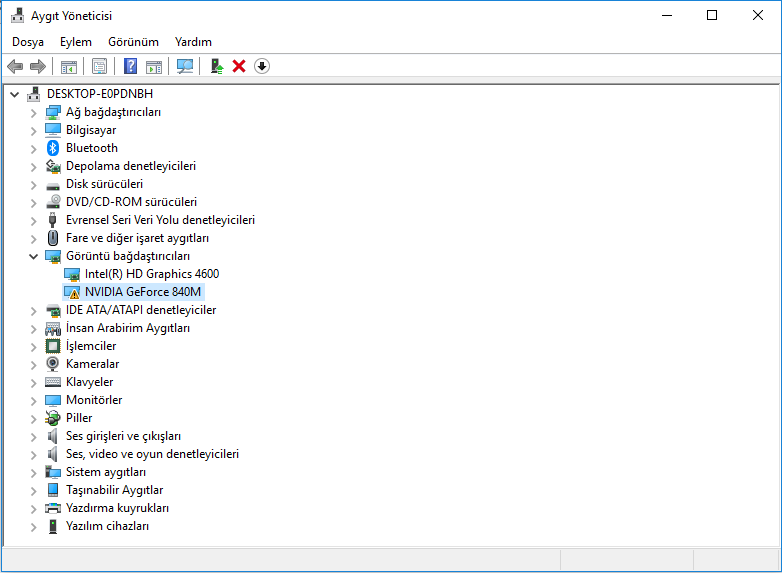Click the blue Help toolbar icon
Image resolution: width=782 pixels, height=573 pixels.
coord(130,66)
